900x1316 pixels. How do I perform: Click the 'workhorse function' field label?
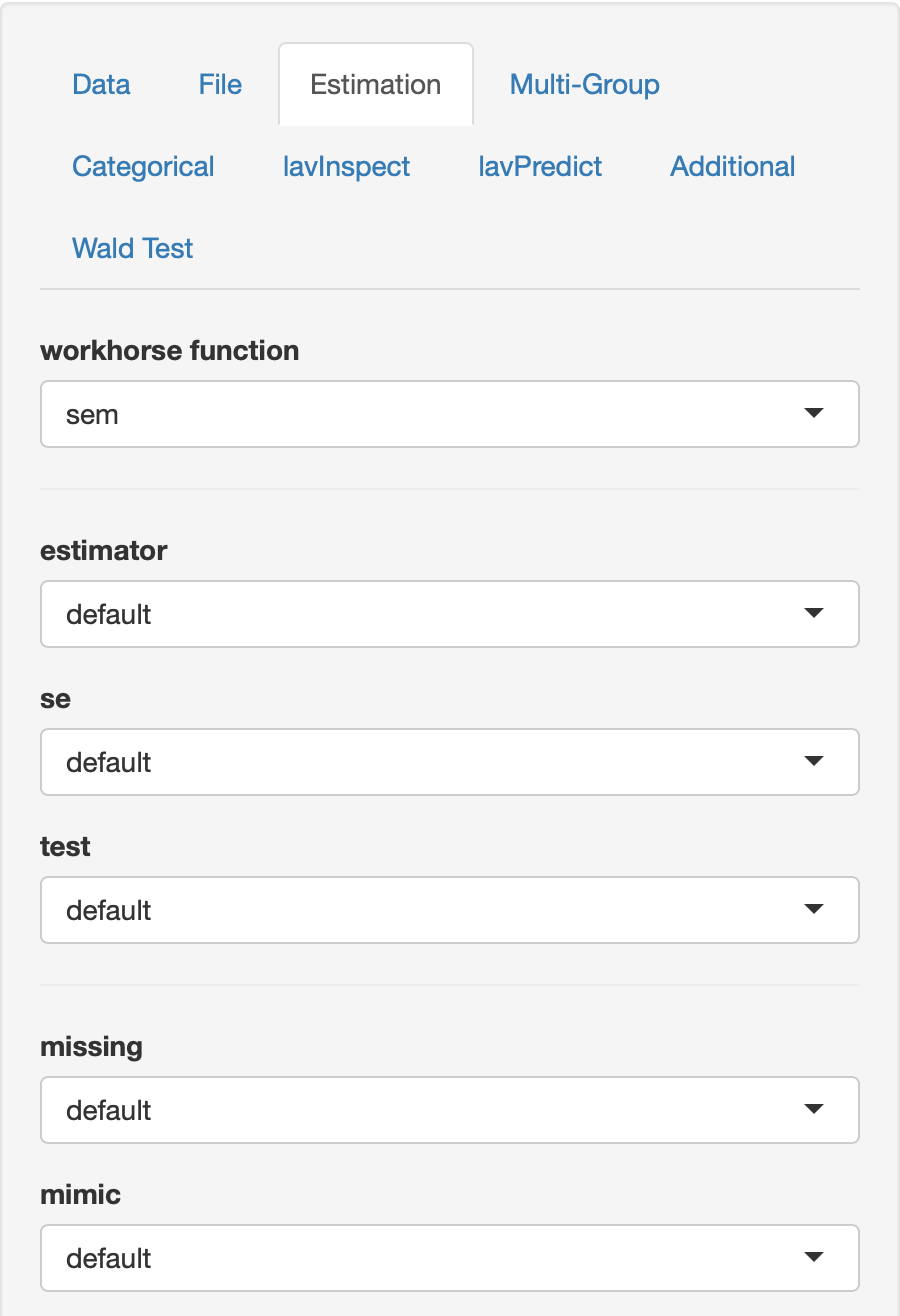pos(169,351)
